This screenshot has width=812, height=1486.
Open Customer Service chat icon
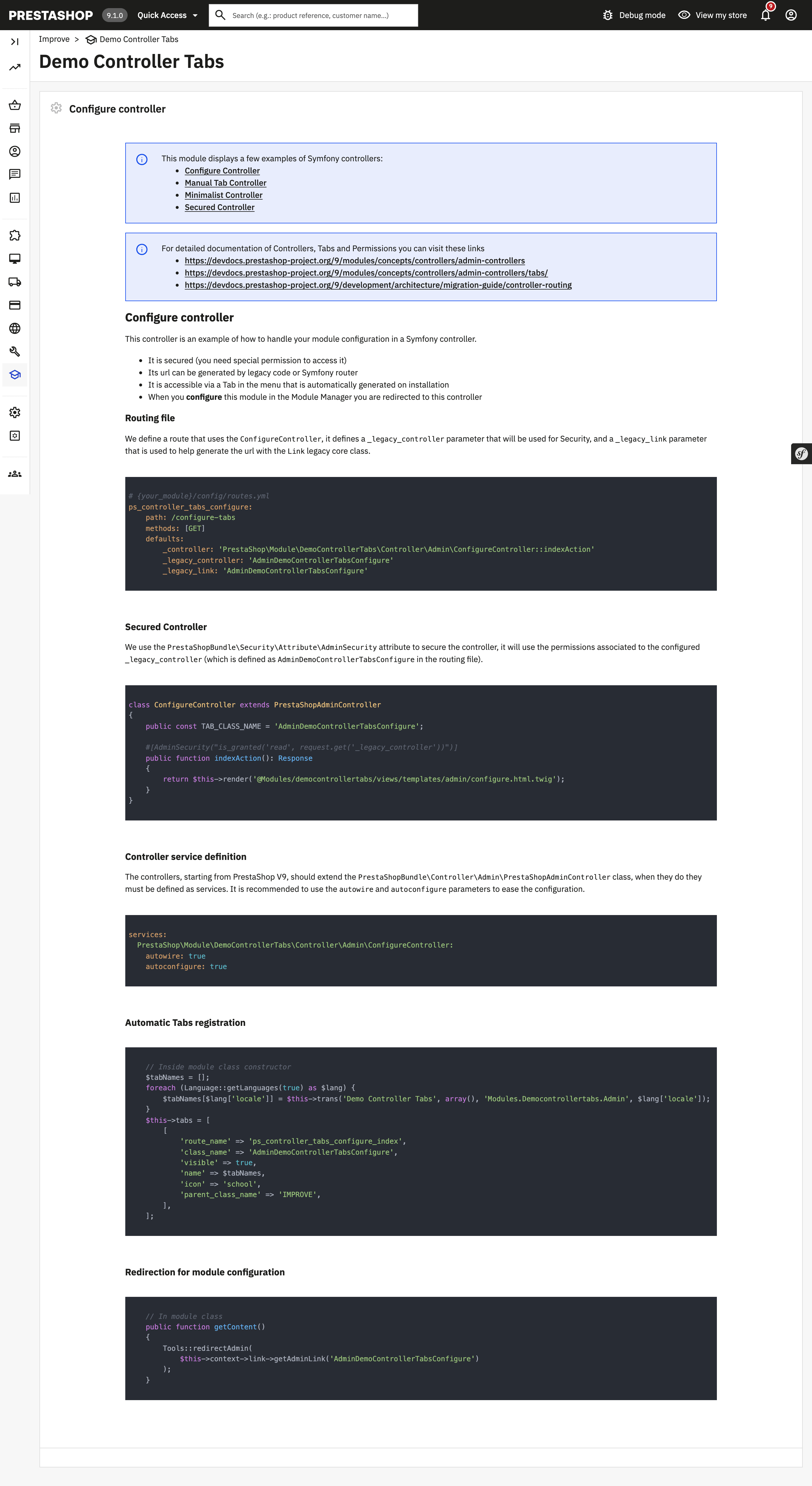click(x=15, y=174)
